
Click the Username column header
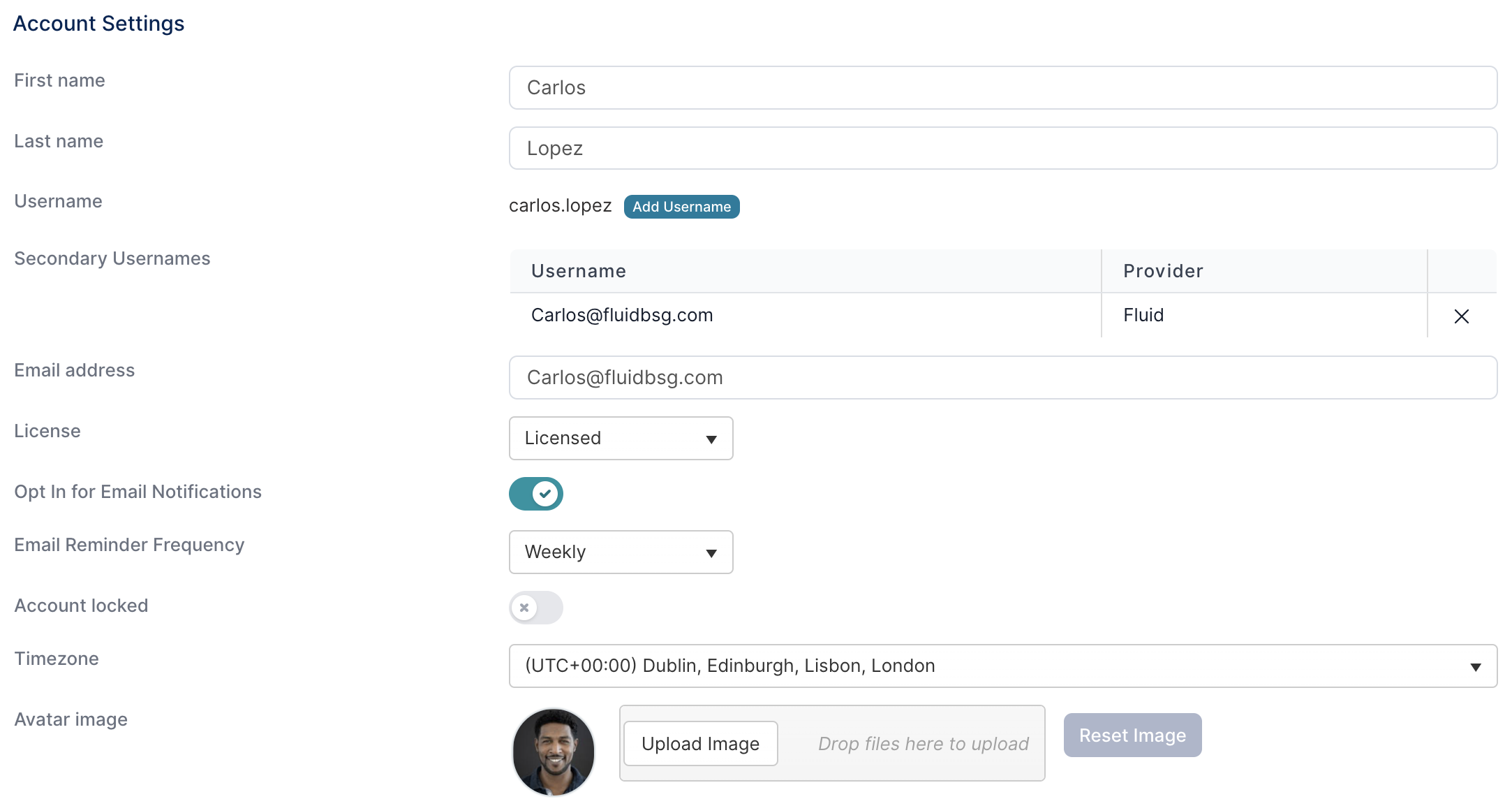[579, 271]
